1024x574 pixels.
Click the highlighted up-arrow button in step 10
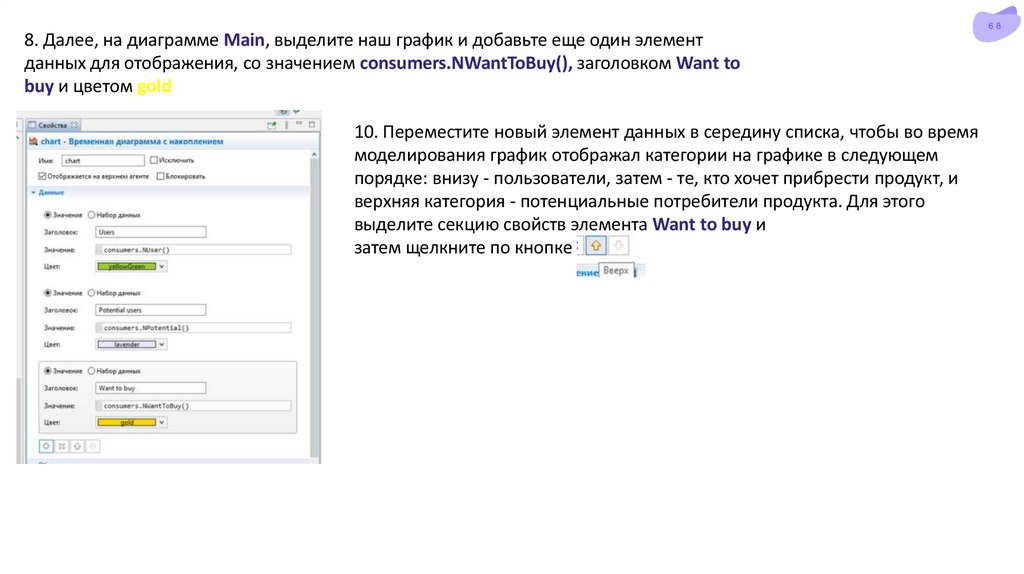[596, 246]
